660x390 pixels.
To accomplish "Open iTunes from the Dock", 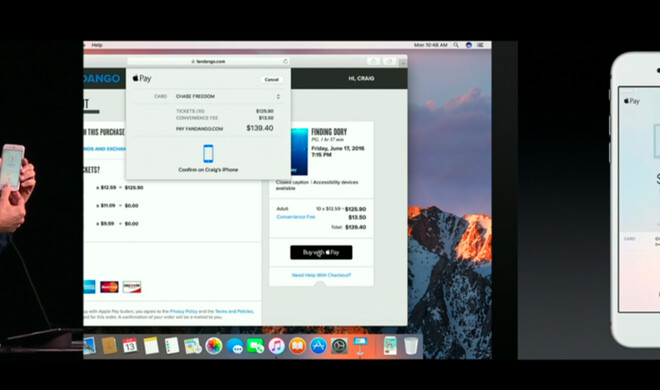I will point(277,346).
